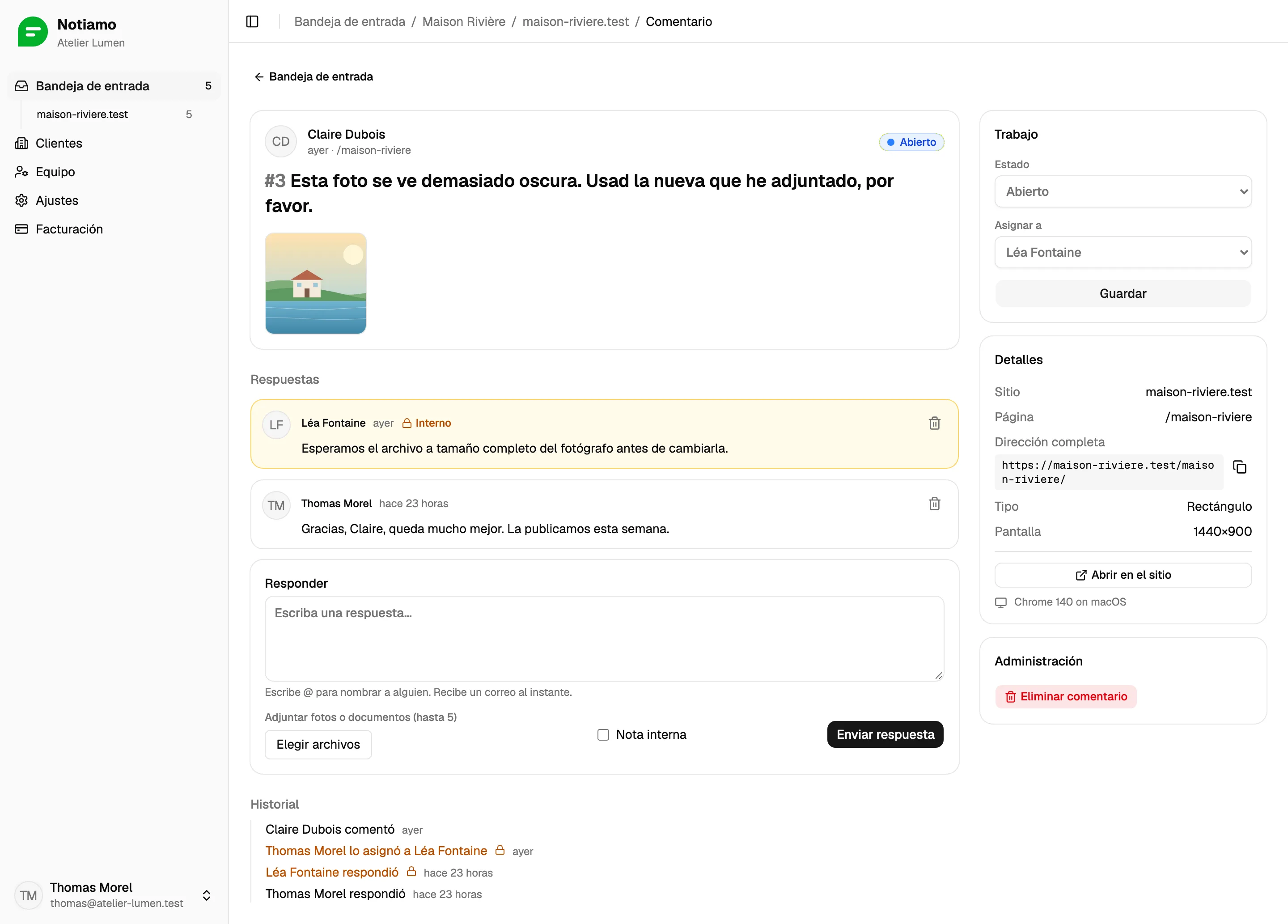1288x924 pixels.
Task: Click 'Thomas Morel lo asignó a Léa Fontaine'
Action: 376,851
